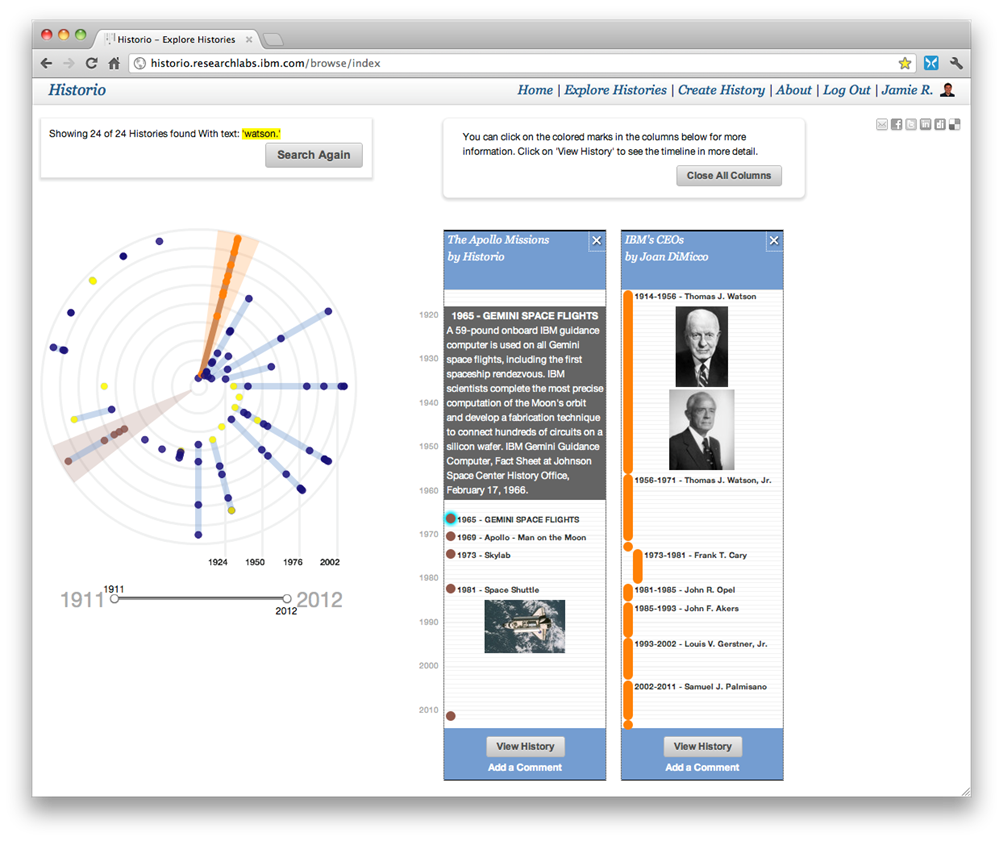Share on Facebook icon
This screenshot has height=841, width=1003.
[x=896, y=124]
